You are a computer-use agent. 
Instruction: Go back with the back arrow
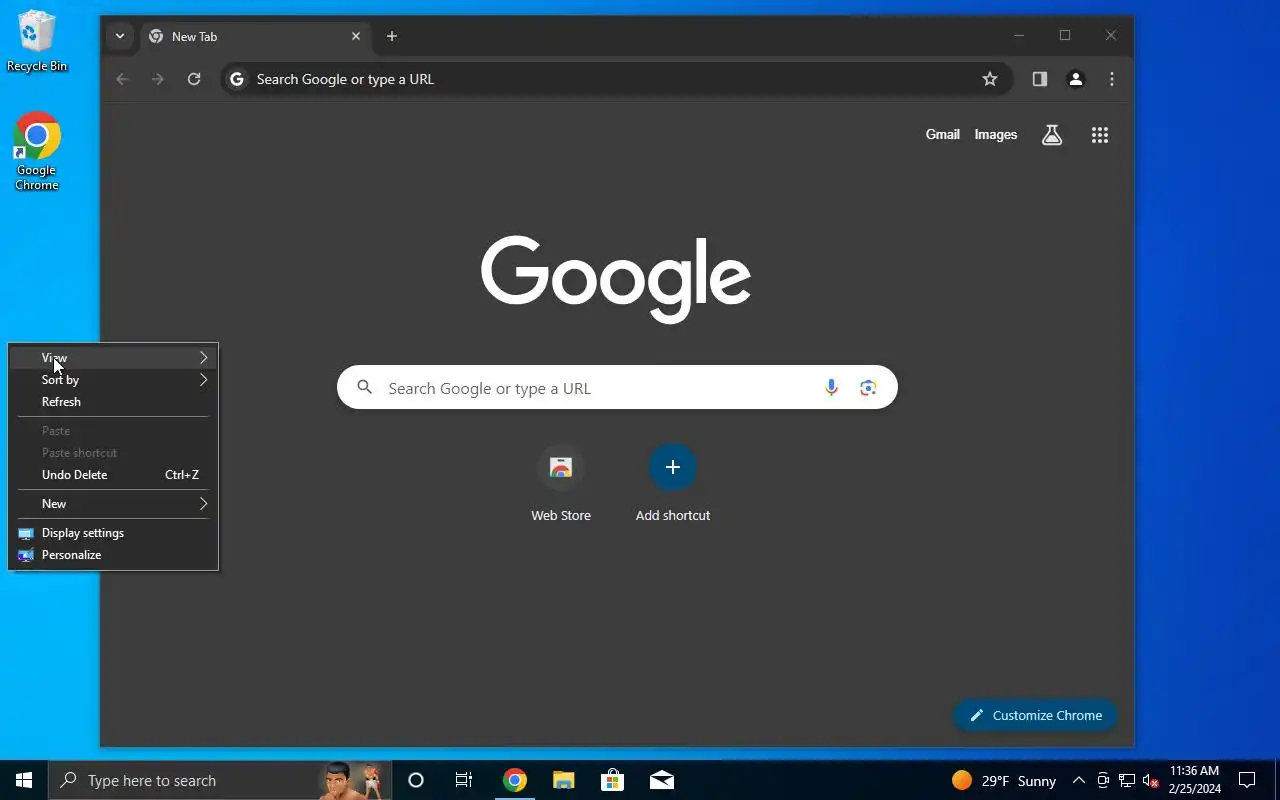click(123, 79)
